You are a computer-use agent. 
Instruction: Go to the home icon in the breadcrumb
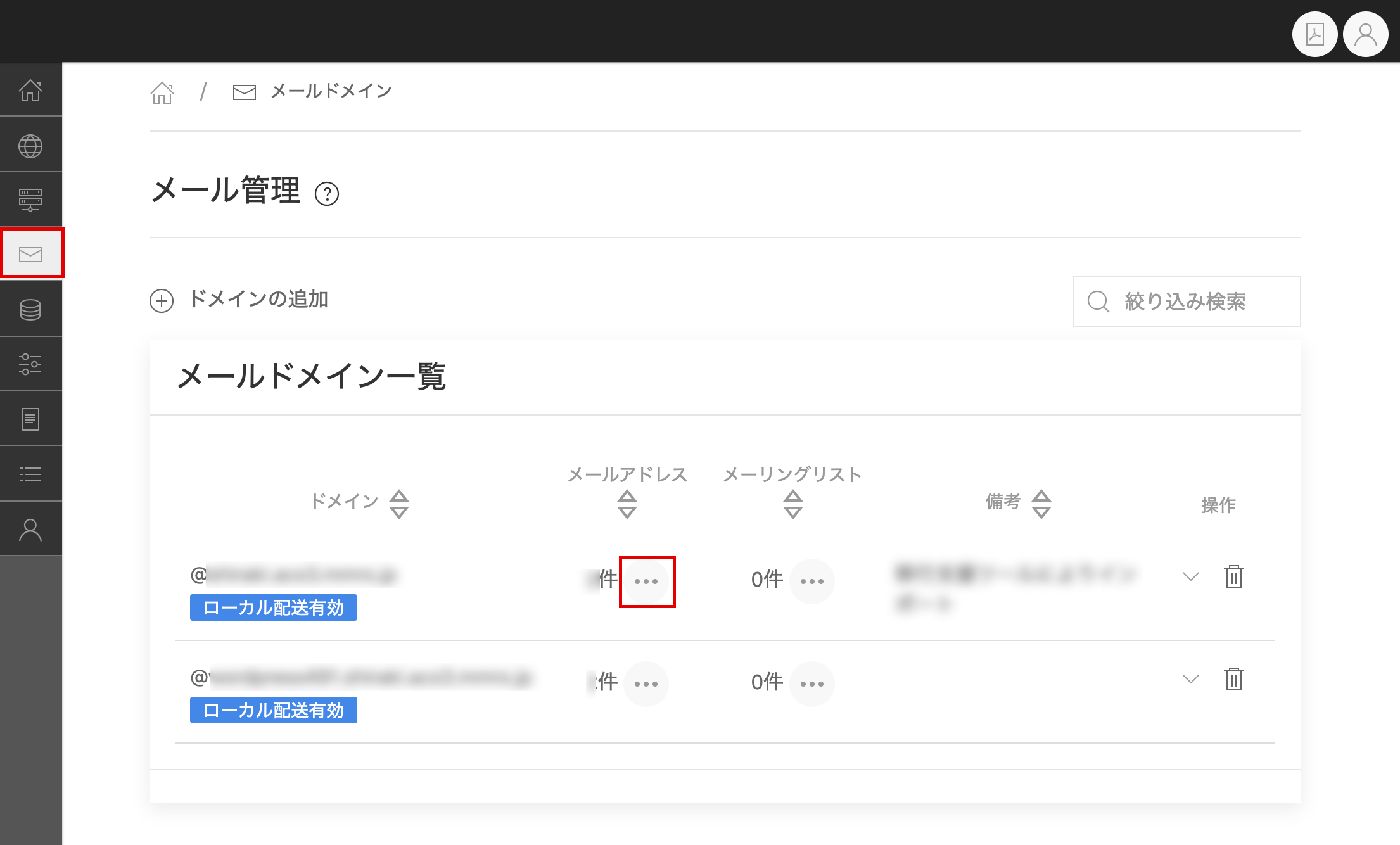[x=162, y=92]
